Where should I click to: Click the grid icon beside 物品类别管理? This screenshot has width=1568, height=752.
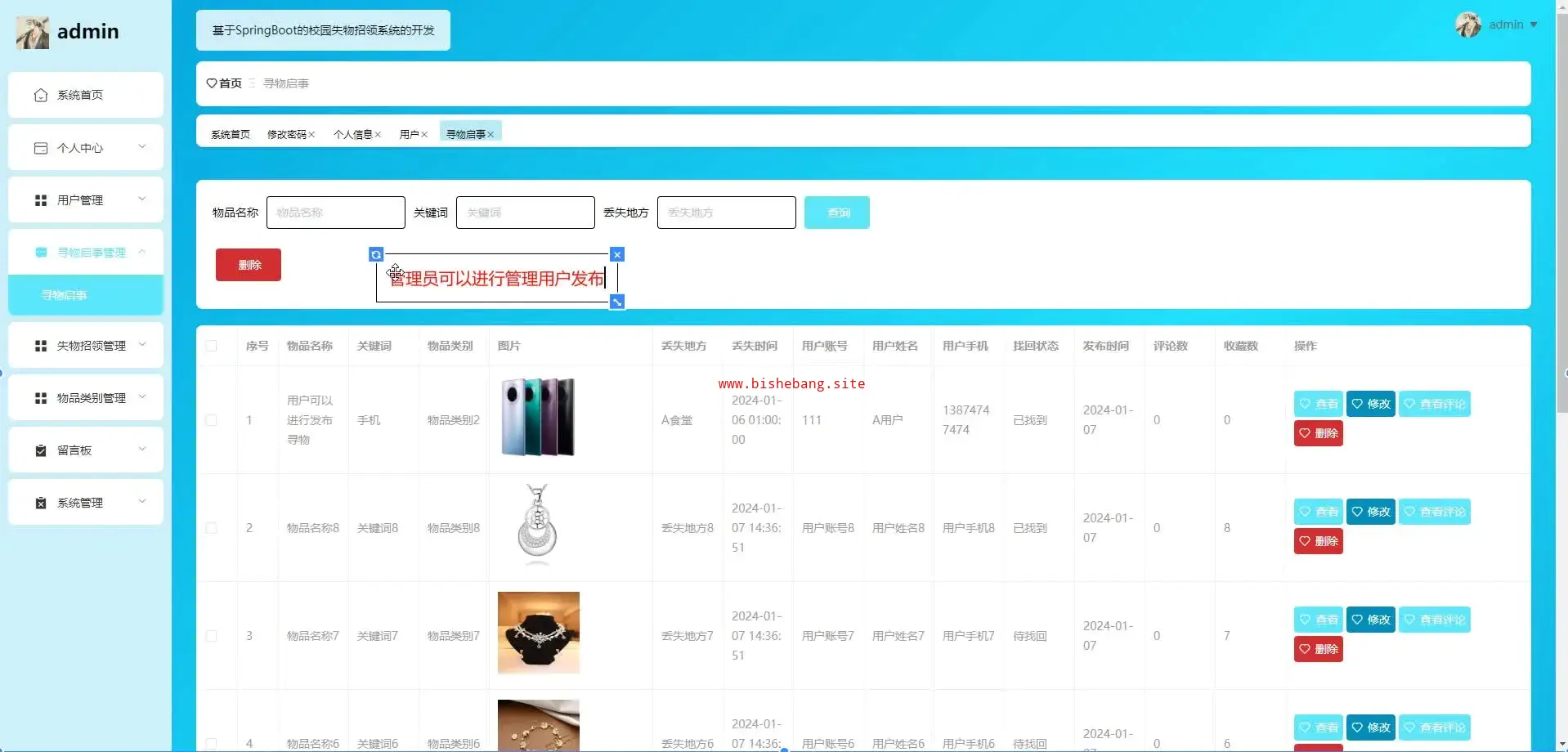[41, 398]
